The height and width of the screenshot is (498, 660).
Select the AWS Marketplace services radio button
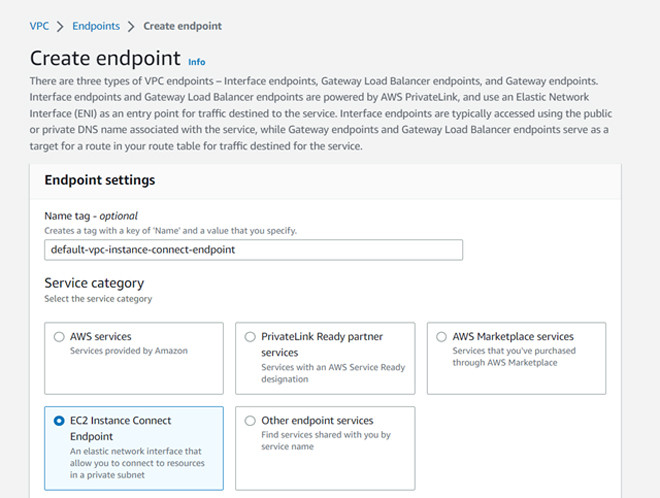click(442, 337)
